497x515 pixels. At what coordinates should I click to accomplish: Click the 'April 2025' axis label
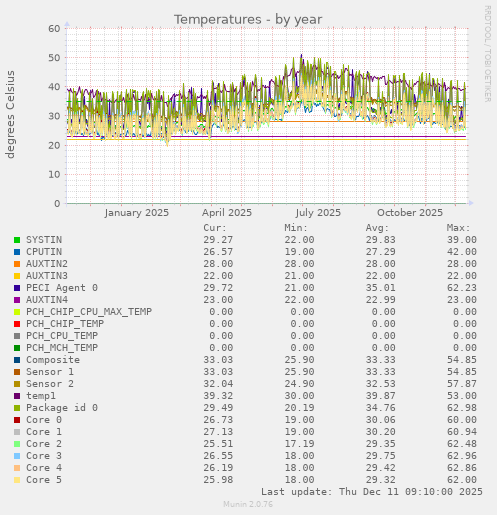pos(227,213)
